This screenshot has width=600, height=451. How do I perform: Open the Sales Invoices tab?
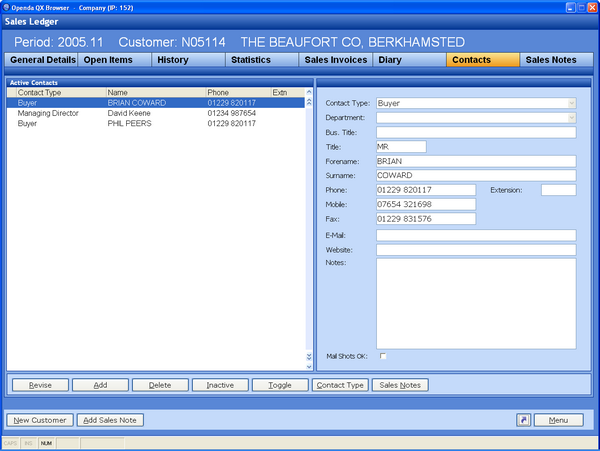336,60
